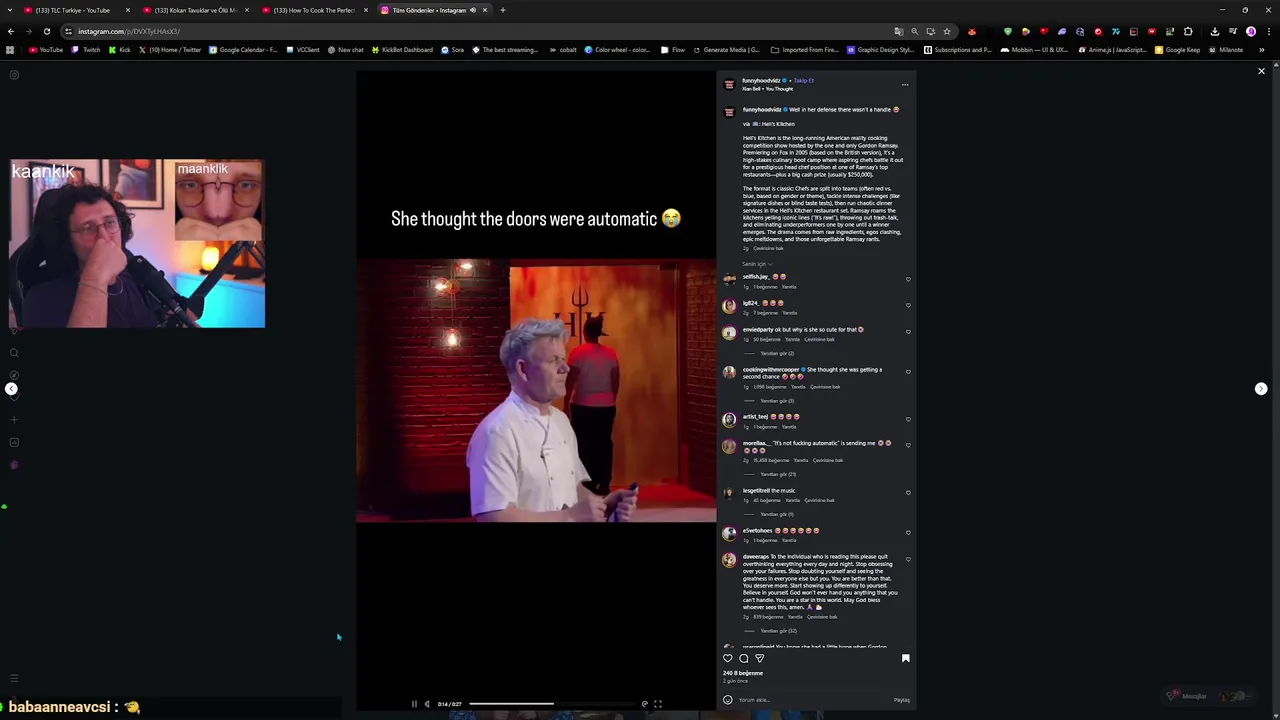Follow funnyhoodvidz via Takip Et
The height and width of the screenshot is (720, 1280).
pyautogui.click(x=803, y=80)
